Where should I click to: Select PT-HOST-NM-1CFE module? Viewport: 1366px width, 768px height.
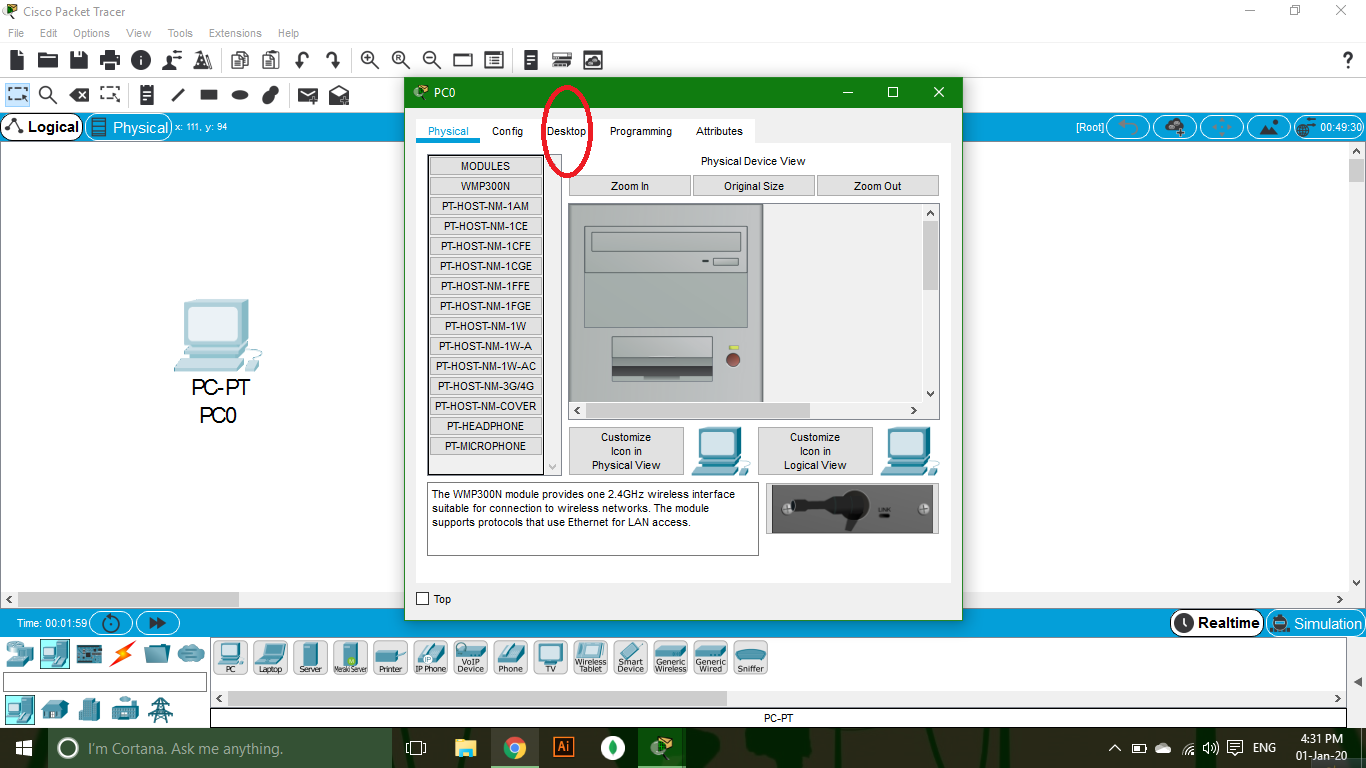(485, 246)
